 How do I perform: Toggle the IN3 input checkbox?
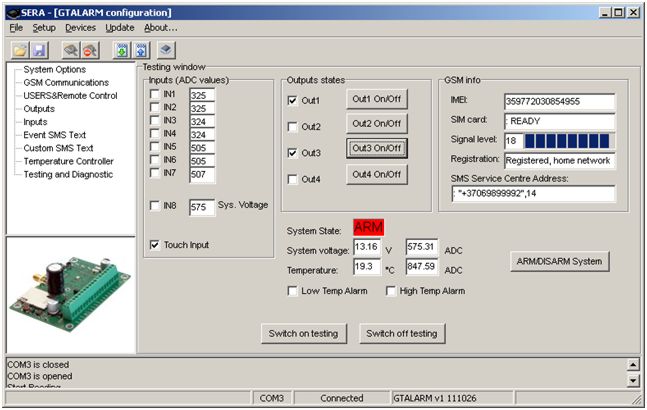[155, 120]
